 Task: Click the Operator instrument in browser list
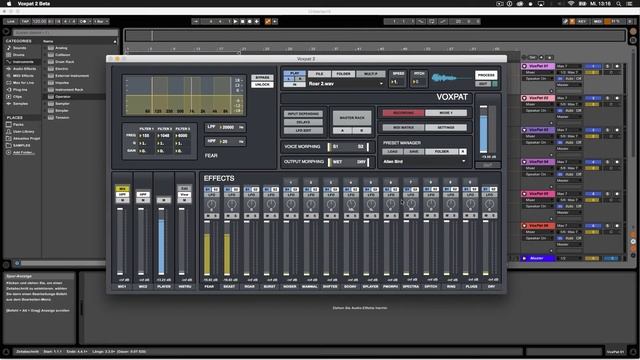pyautogui.click(x=62, y=97)
